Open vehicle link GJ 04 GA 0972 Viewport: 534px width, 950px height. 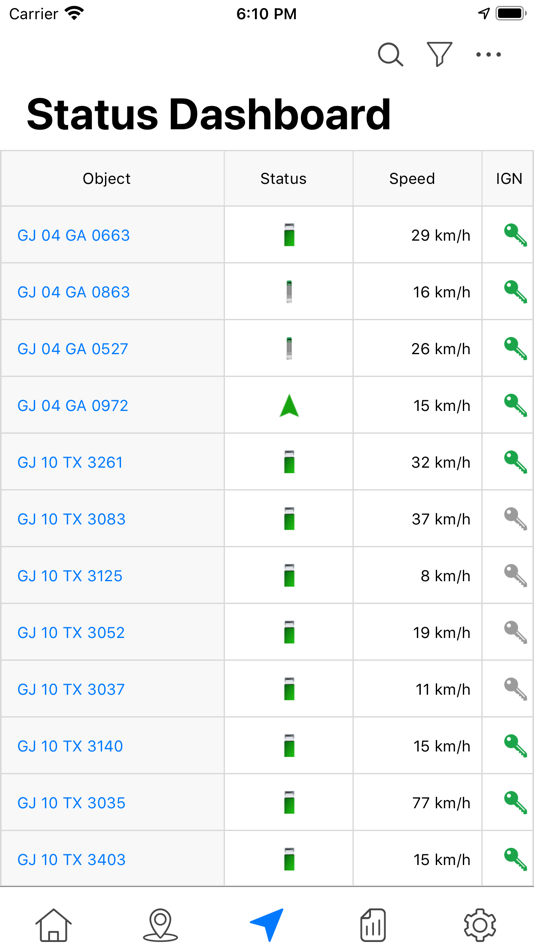[73, 405]
